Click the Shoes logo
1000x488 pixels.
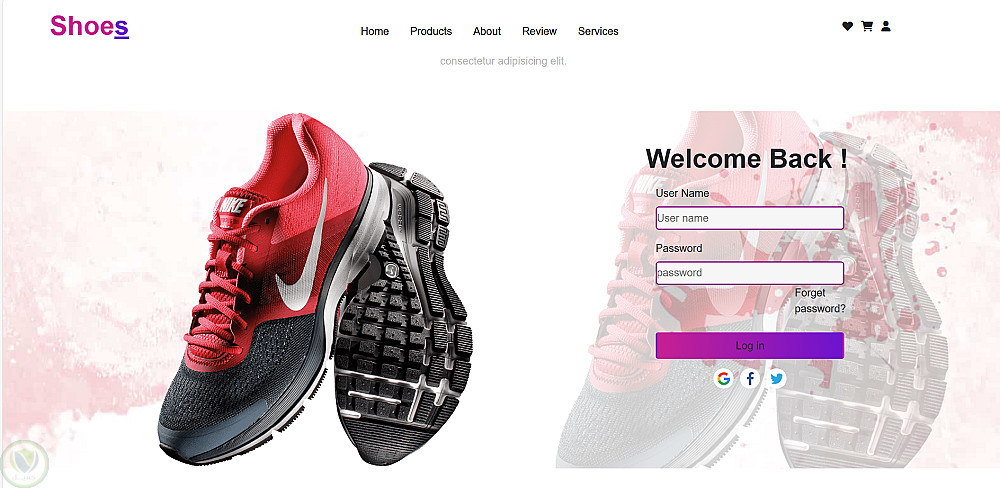pos(89,26)
